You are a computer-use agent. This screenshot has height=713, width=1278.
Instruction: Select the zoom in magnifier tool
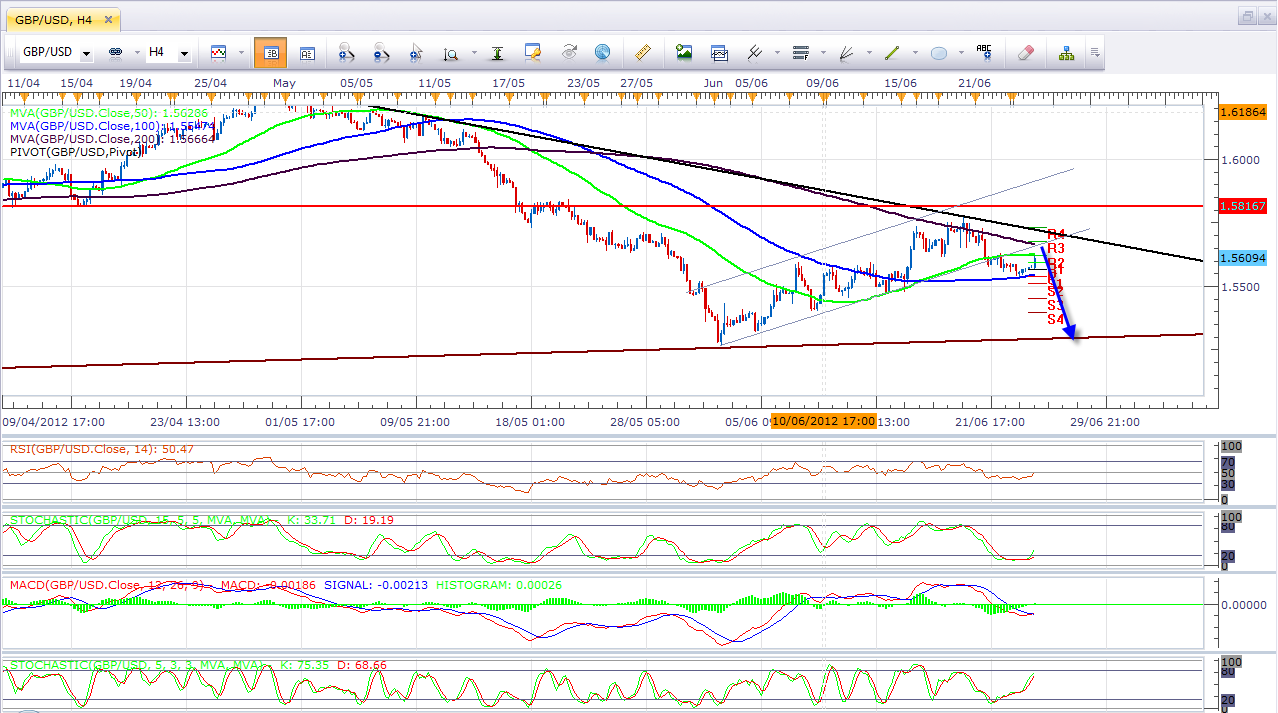tap(346, 53)
